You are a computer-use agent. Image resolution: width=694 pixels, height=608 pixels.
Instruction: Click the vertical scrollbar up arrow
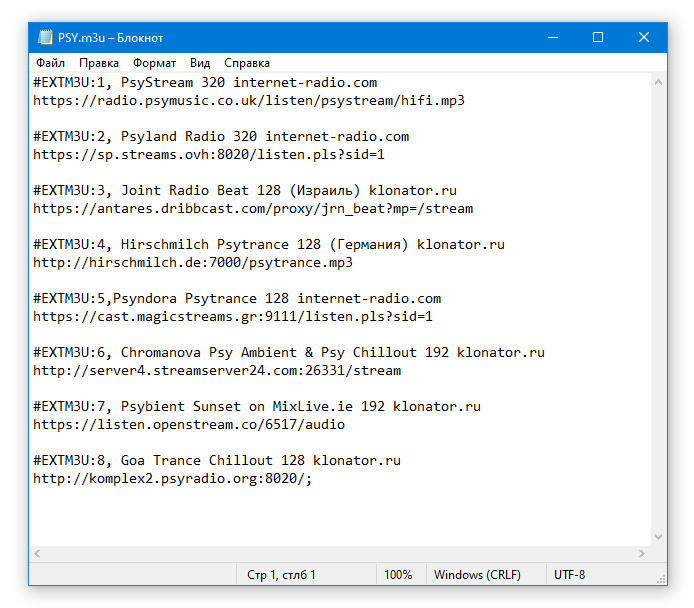point(658,82)
